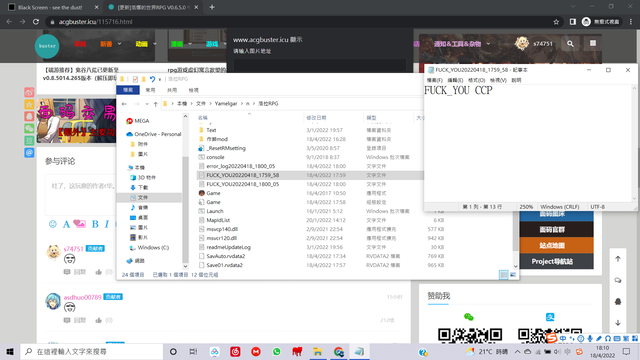This screenshot has height=360, width=640.
Task: Open the Explorer 檢視 ribbon tab
Action: pos(193,90)
